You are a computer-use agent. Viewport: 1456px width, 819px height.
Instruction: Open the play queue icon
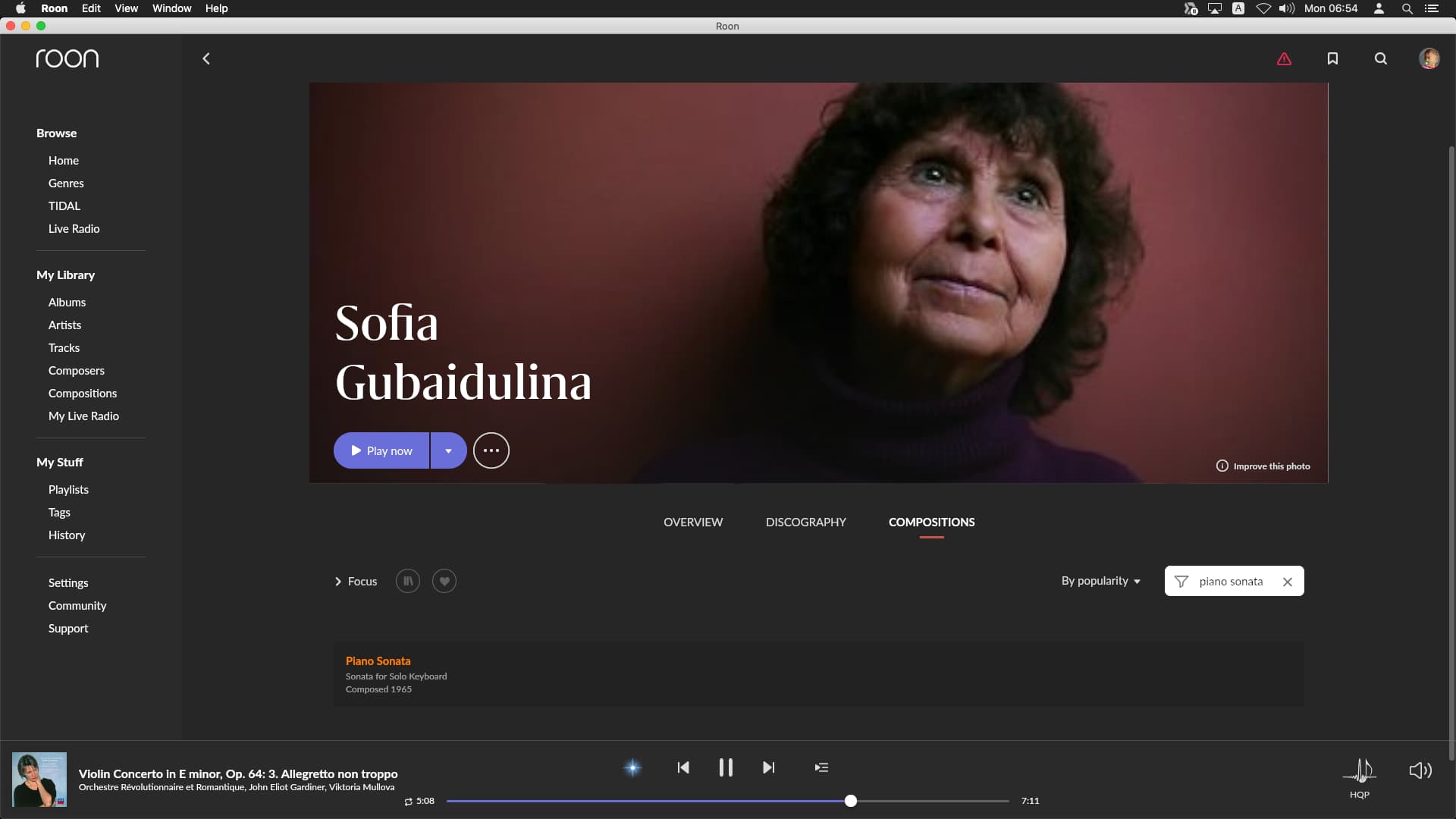coord(821,767)
